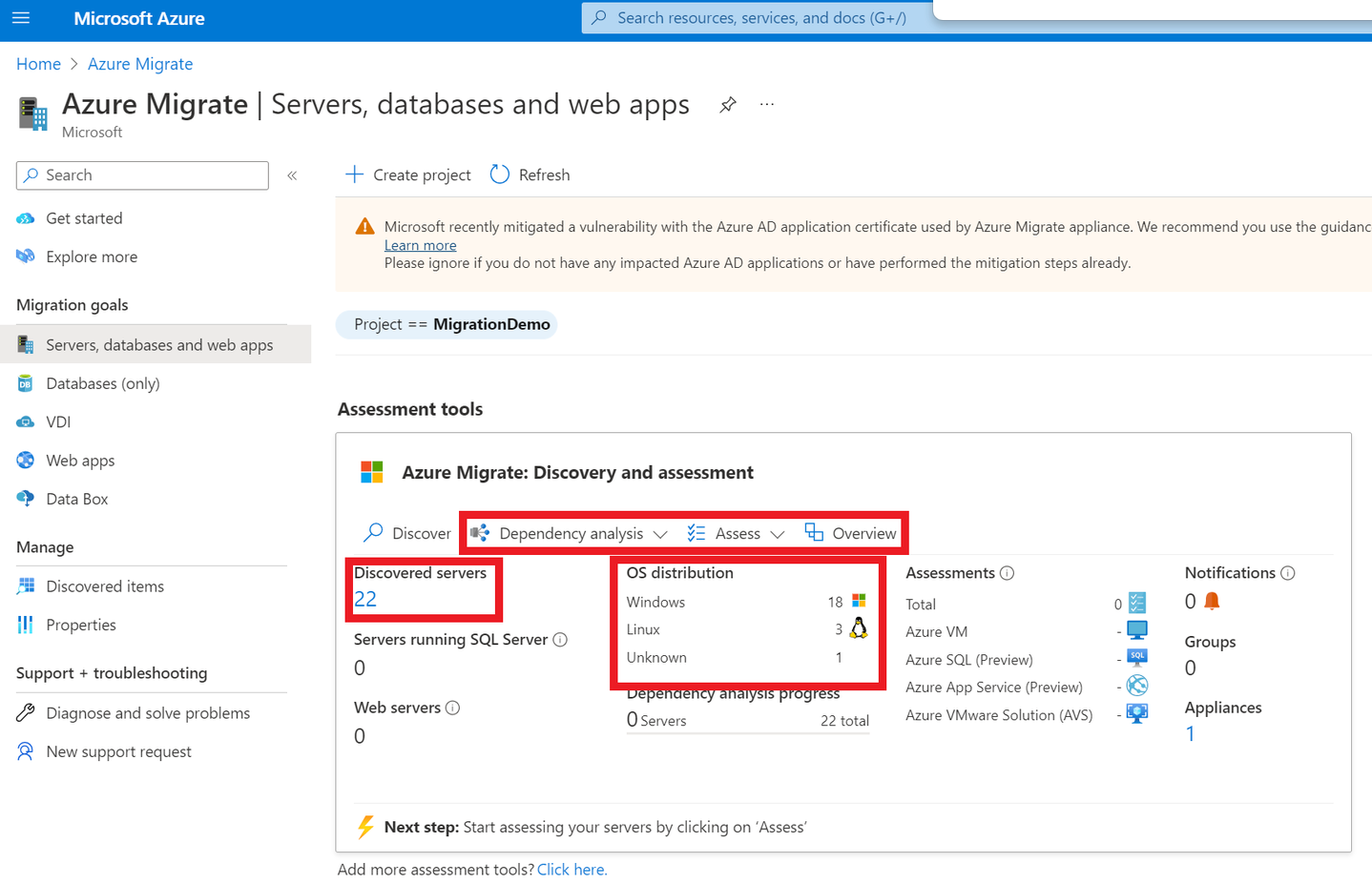Click Home breadcrumb link
The height and width of the screenshot is (883, 1372).
pyautogui.click(x=38, y=64)
